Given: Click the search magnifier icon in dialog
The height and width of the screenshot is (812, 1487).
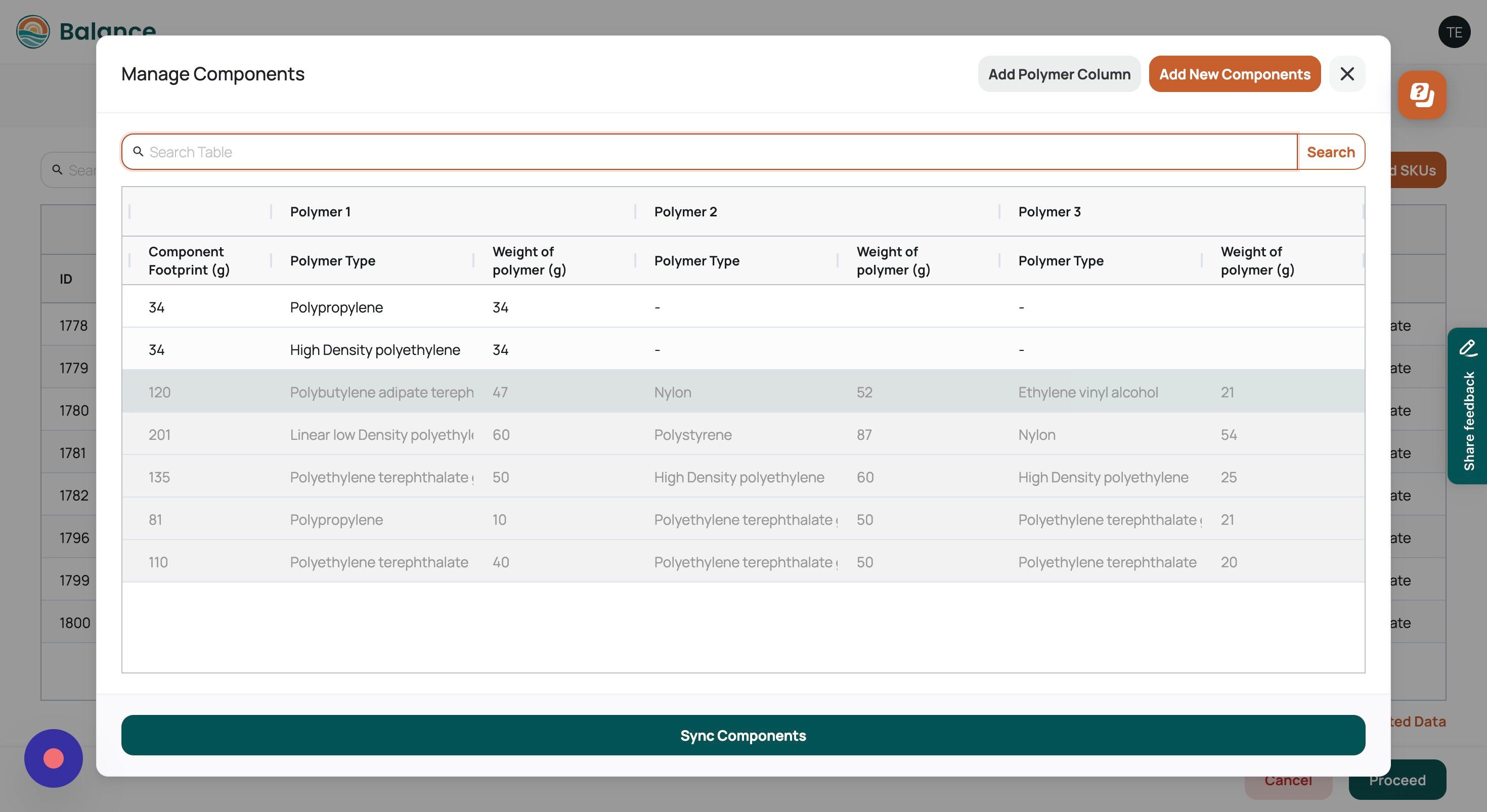Looking at the screenshot, I should [x=138, y=151].
